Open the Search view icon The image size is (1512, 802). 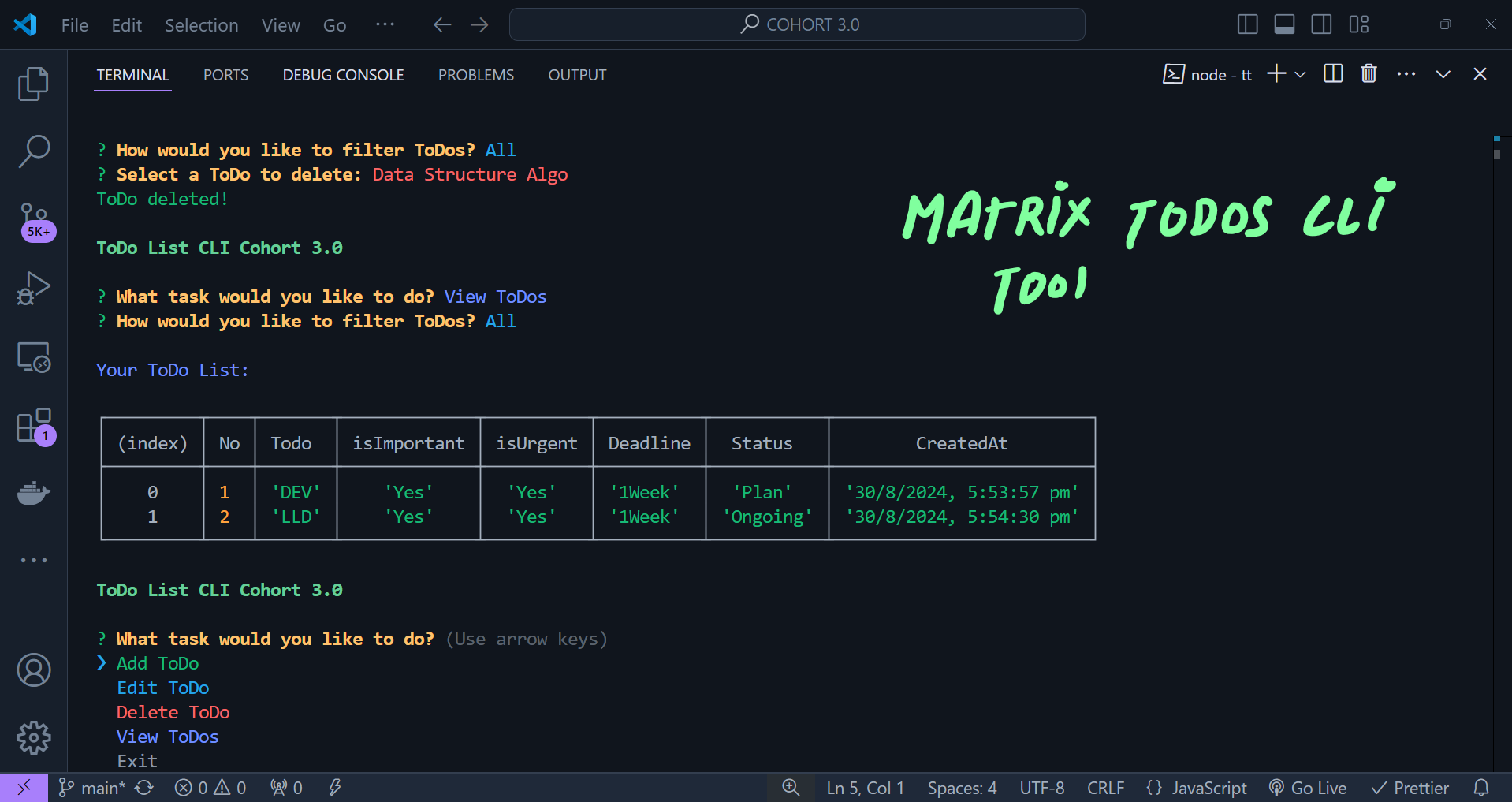pyautogui.click(x=33, y=151)
